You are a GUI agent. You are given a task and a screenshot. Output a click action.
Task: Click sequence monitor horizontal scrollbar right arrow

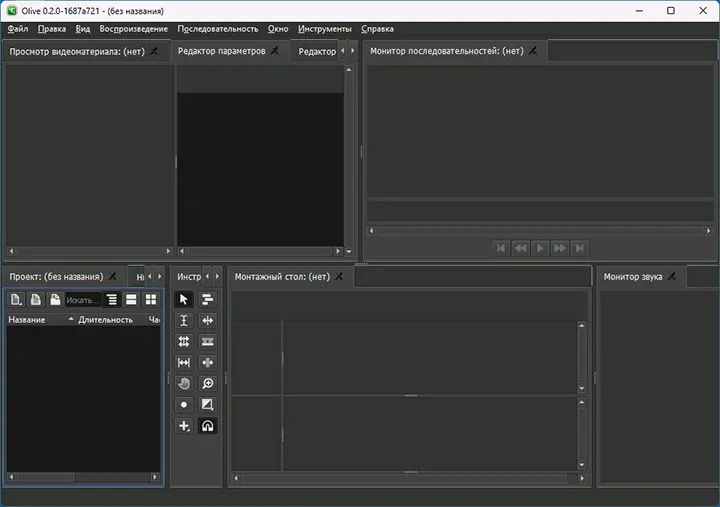(x=709, y=231)
